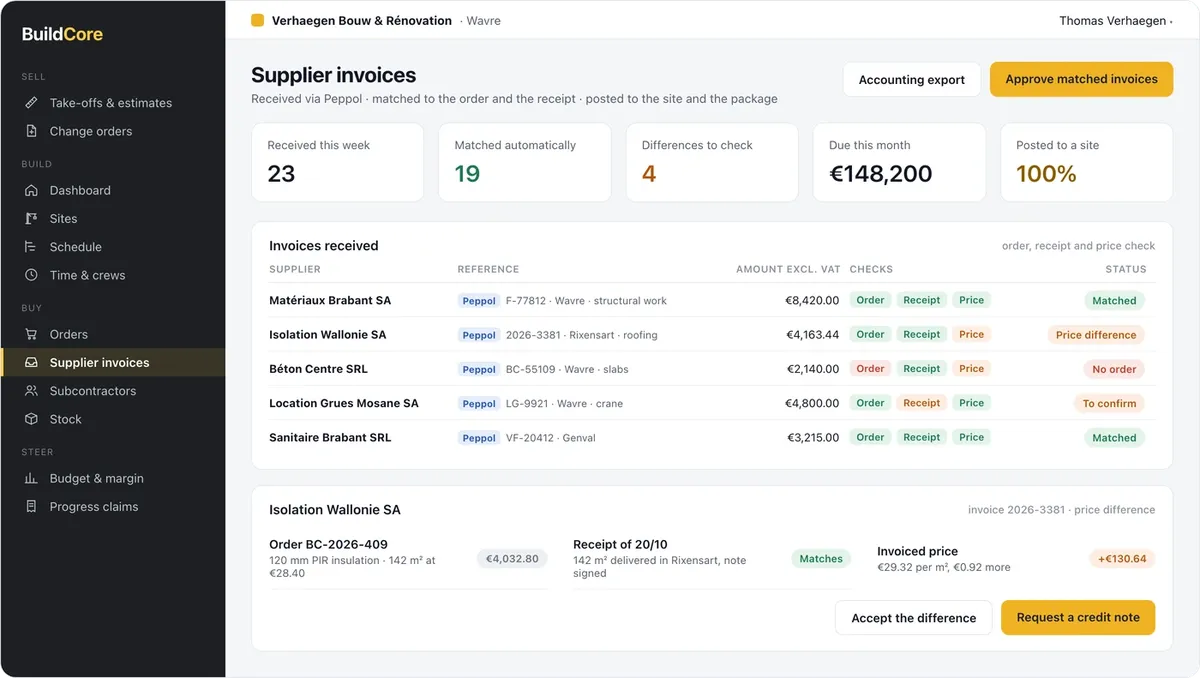Select the Matériaux Brabant SA supplier name

[x=330, y=300]
